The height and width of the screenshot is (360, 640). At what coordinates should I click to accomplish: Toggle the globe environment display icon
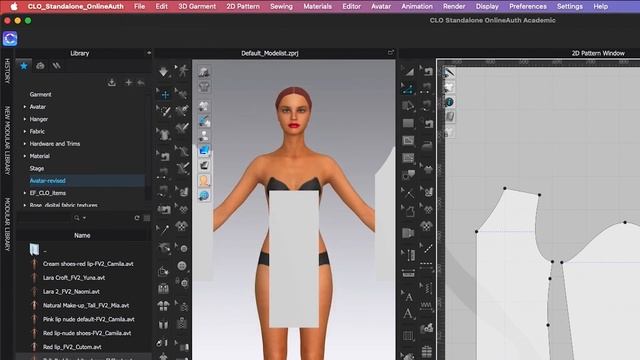pyautogui.click(x=204, y=196)
